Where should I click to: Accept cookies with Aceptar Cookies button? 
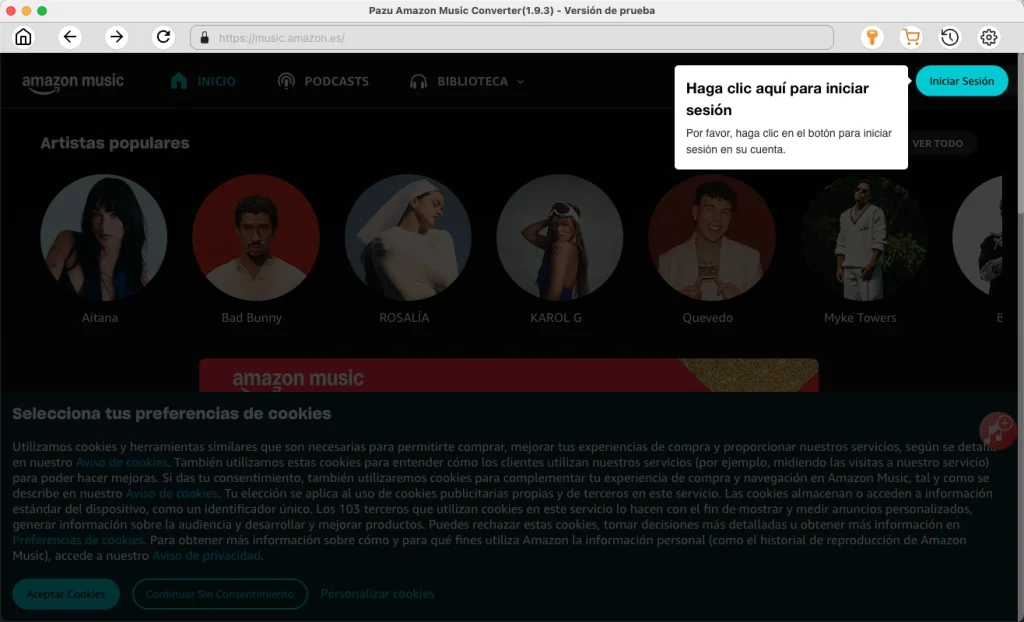coord(65,593)
